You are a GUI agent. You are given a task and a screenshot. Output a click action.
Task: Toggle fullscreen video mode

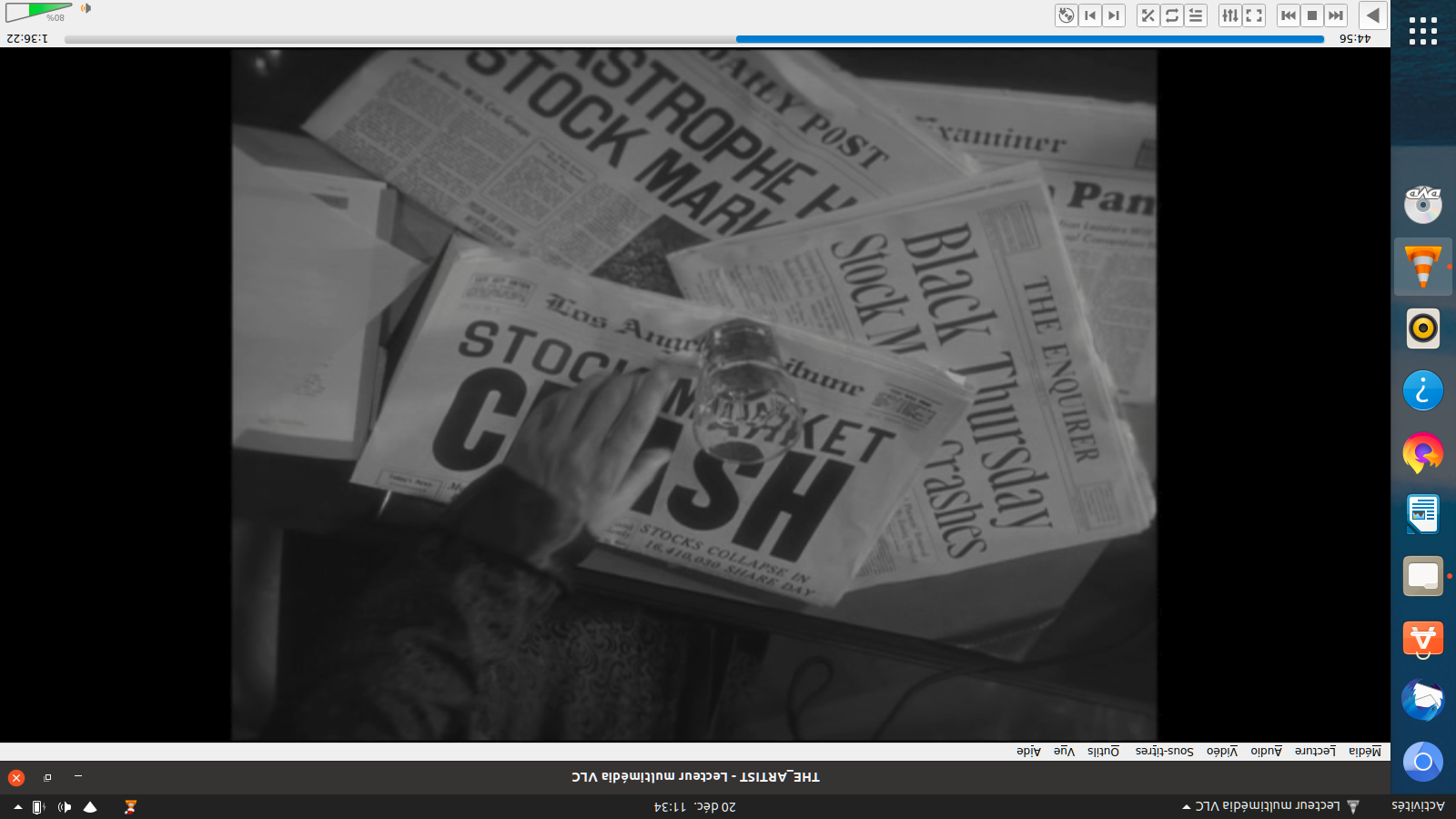pos(1254,15)
